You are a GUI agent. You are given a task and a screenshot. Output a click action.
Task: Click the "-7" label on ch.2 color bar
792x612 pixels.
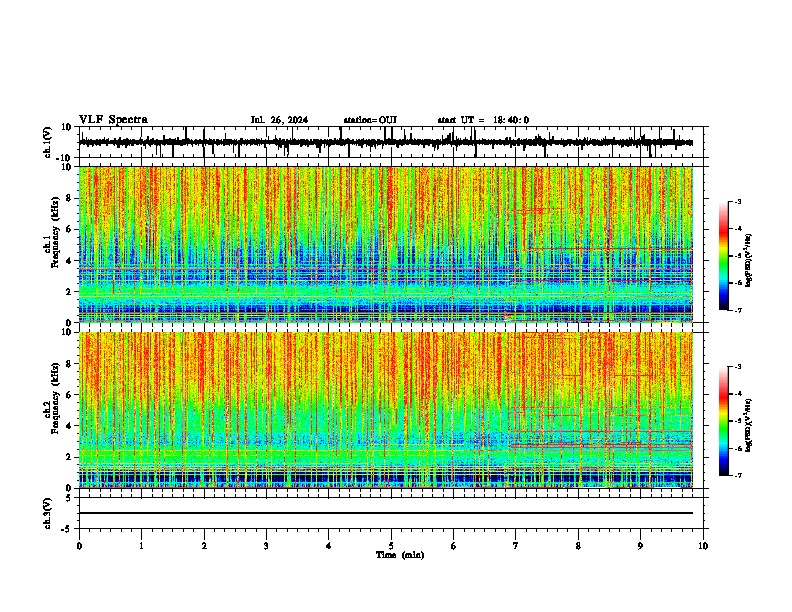(x=738, y=476)
